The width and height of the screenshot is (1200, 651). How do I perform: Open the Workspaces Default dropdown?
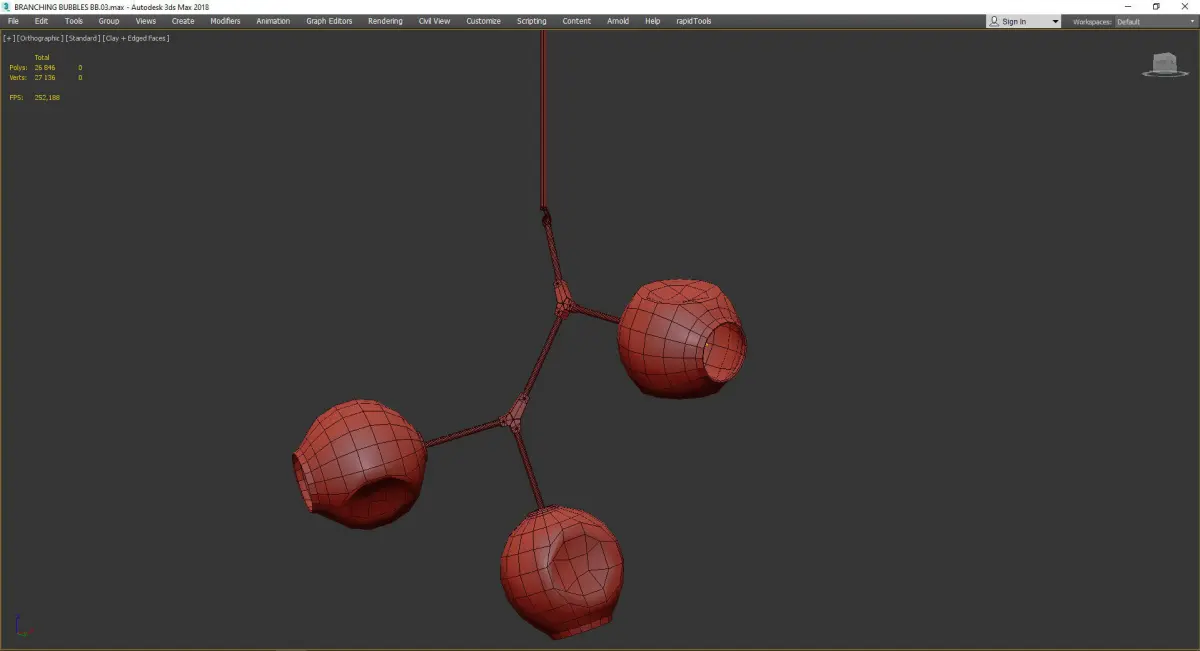click(x=1155, y=21)
